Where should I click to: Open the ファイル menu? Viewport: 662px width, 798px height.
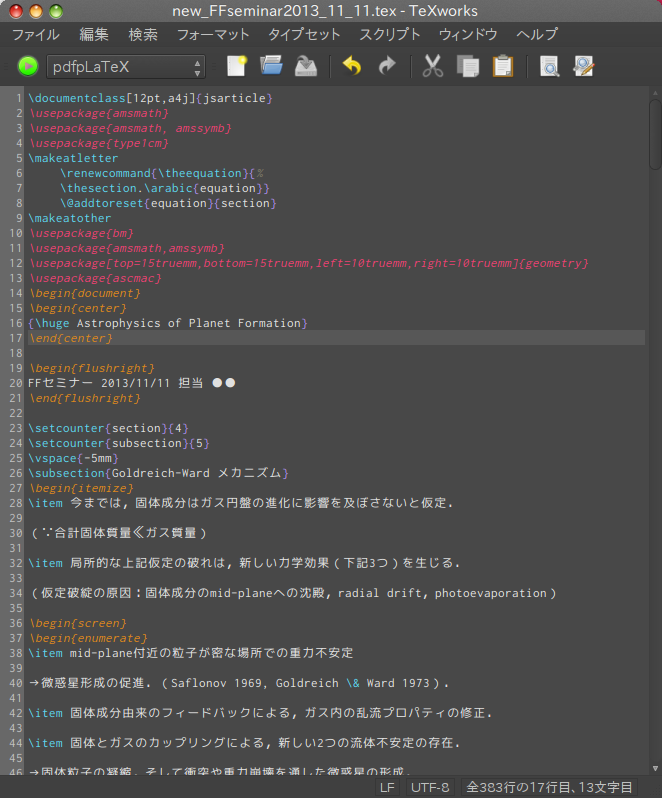pos(36,35)
